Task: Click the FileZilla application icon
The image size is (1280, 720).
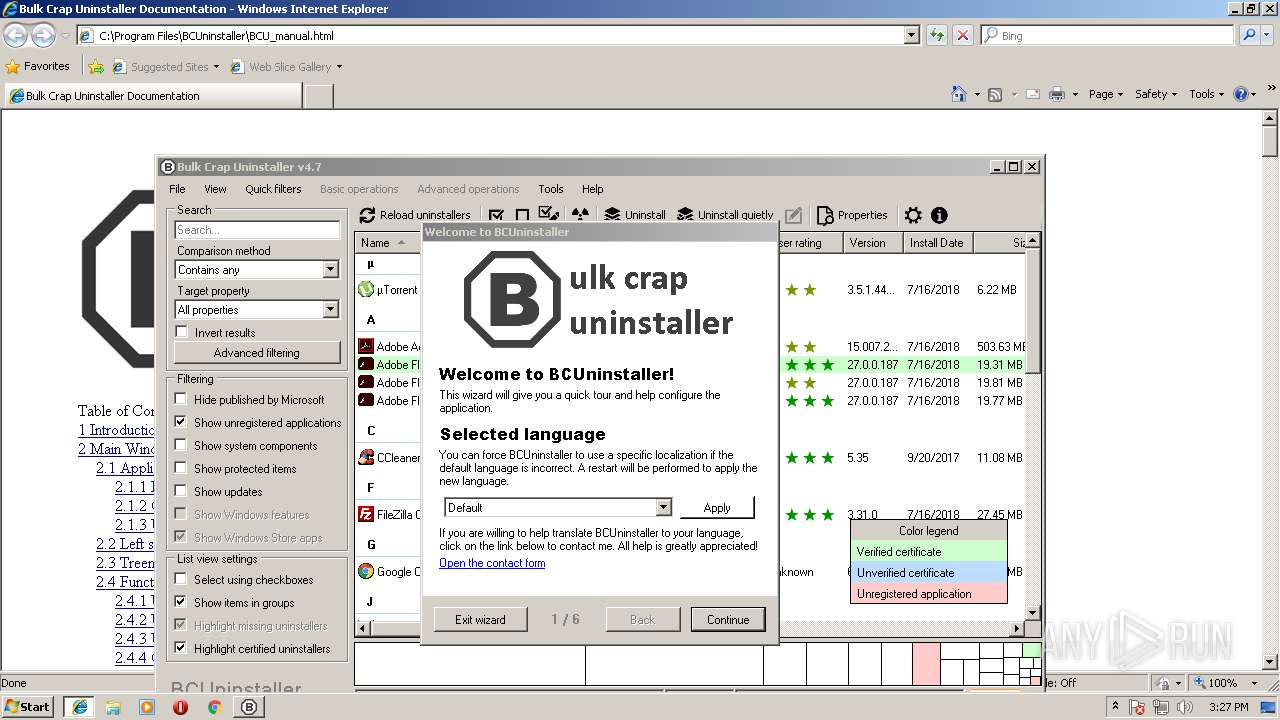Action: click(366, 515)
